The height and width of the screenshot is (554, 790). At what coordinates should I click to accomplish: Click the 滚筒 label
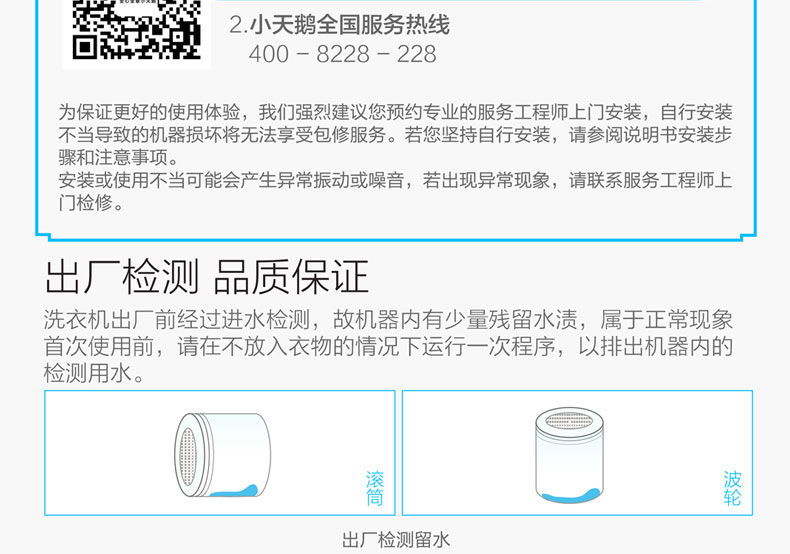[x=374, y=488]
